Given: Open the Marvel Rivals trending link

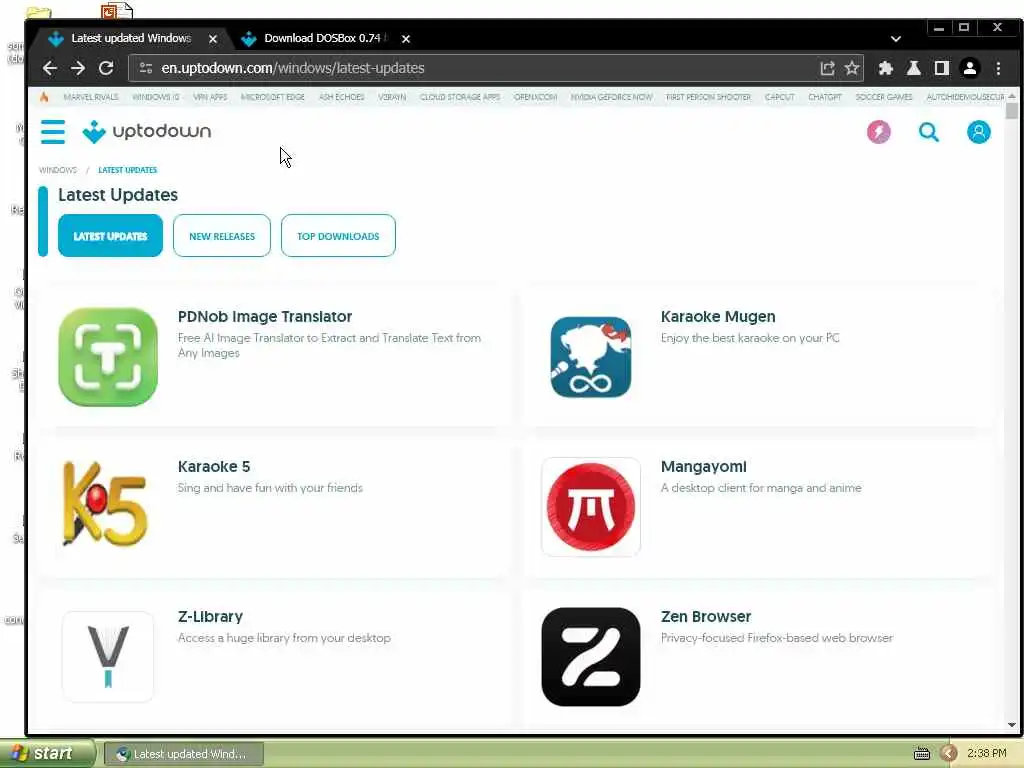Looking at the screenshot, I should tap(91, 97).
